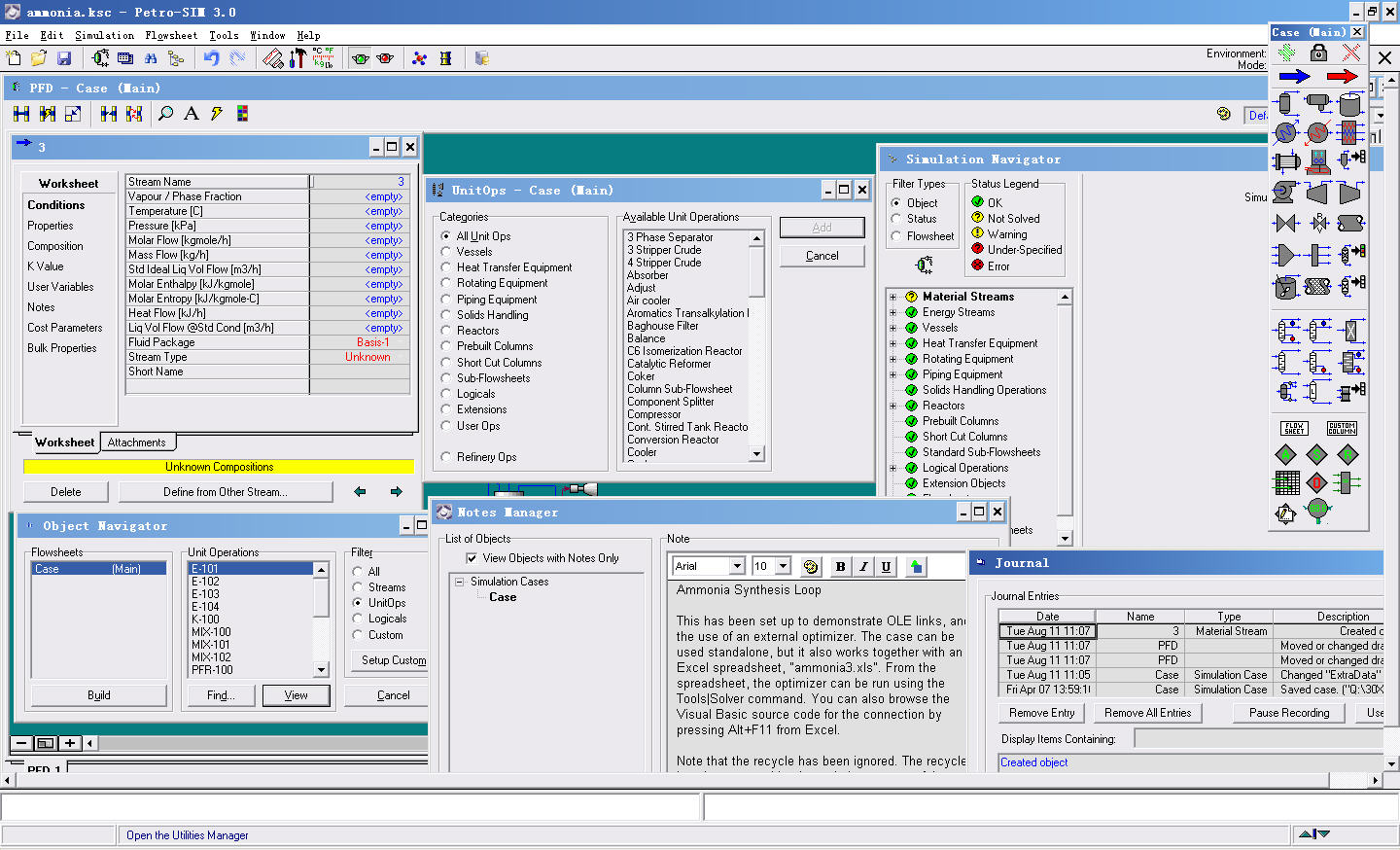Viewport: 1400px width, 850px height.
Task: Click the Save Case floppy disk icon
Action: (64, 58)
